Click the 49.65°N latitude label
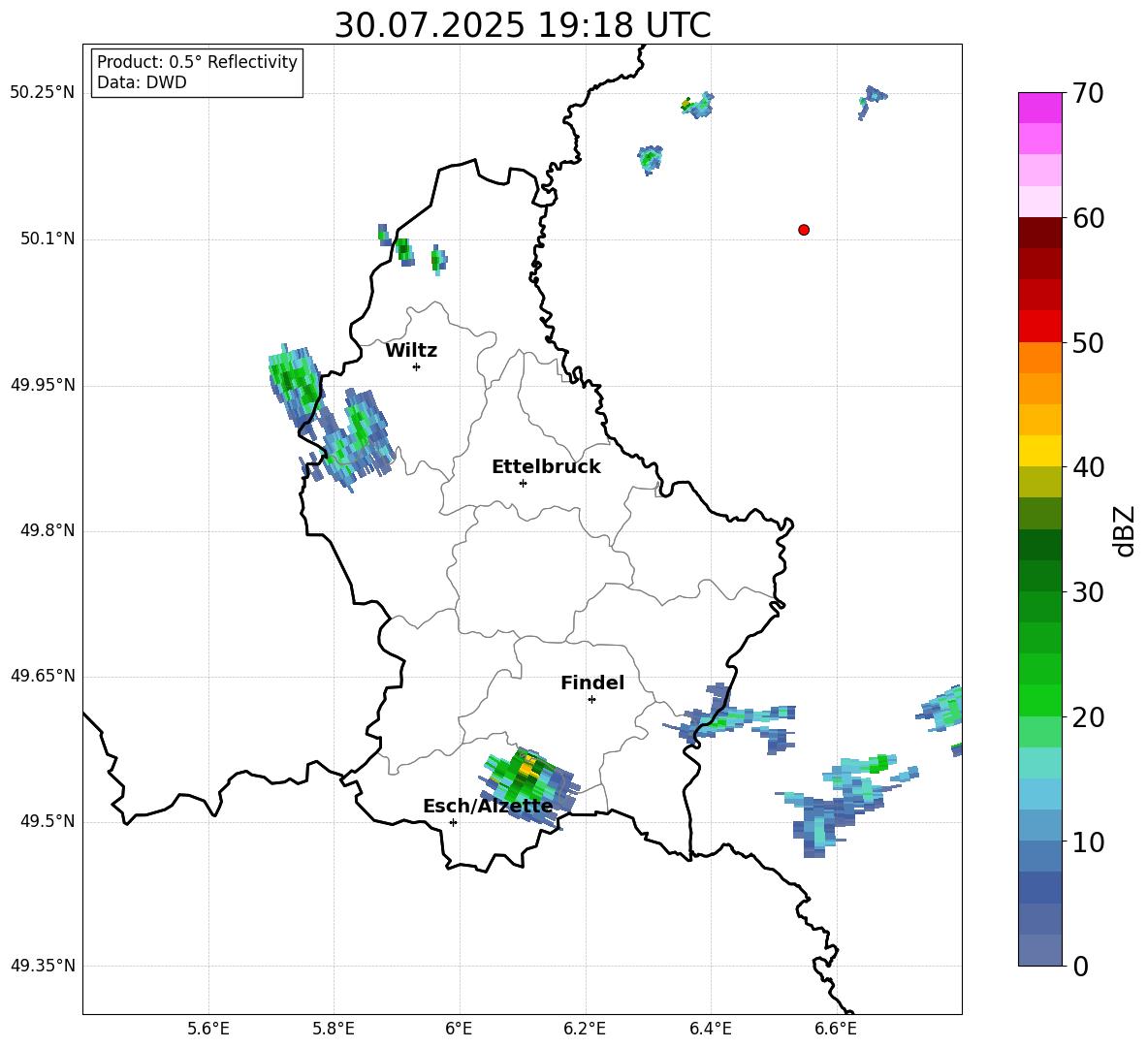 (43, 675)
